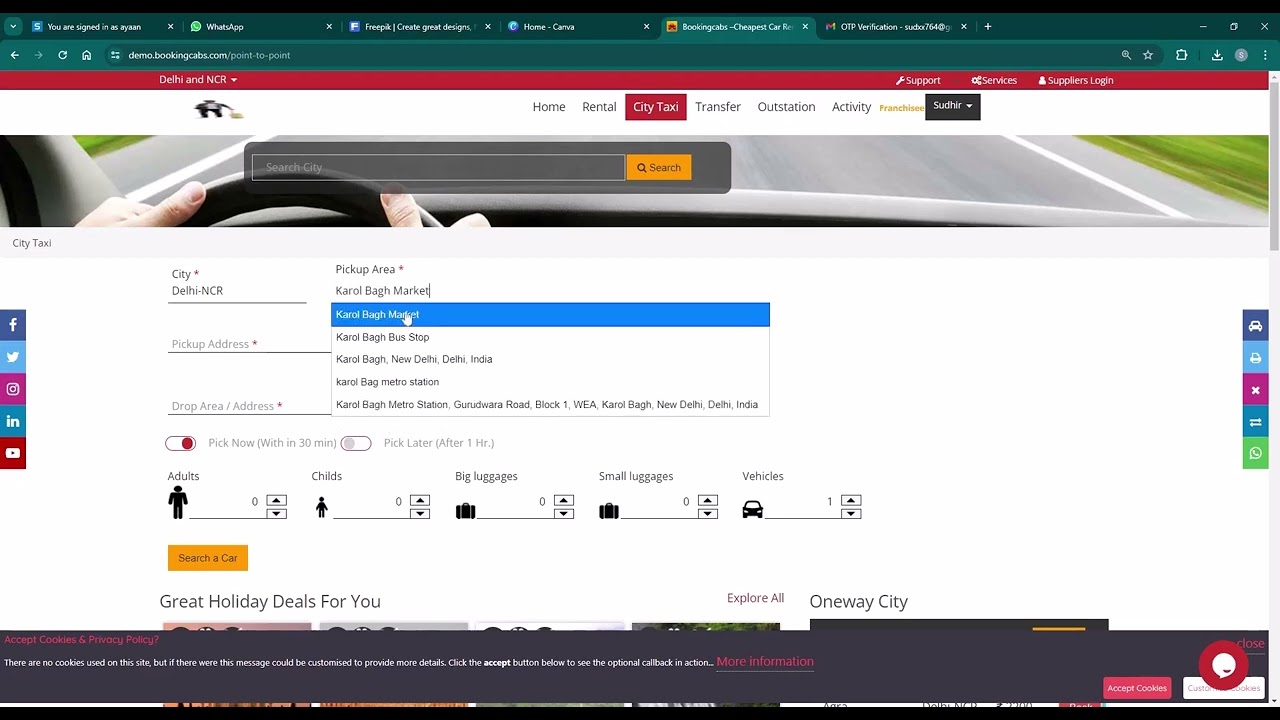The height and width of the screenshot is (720, 1280).
Task: View site information icon in address bar
Action: pos(115,55)
